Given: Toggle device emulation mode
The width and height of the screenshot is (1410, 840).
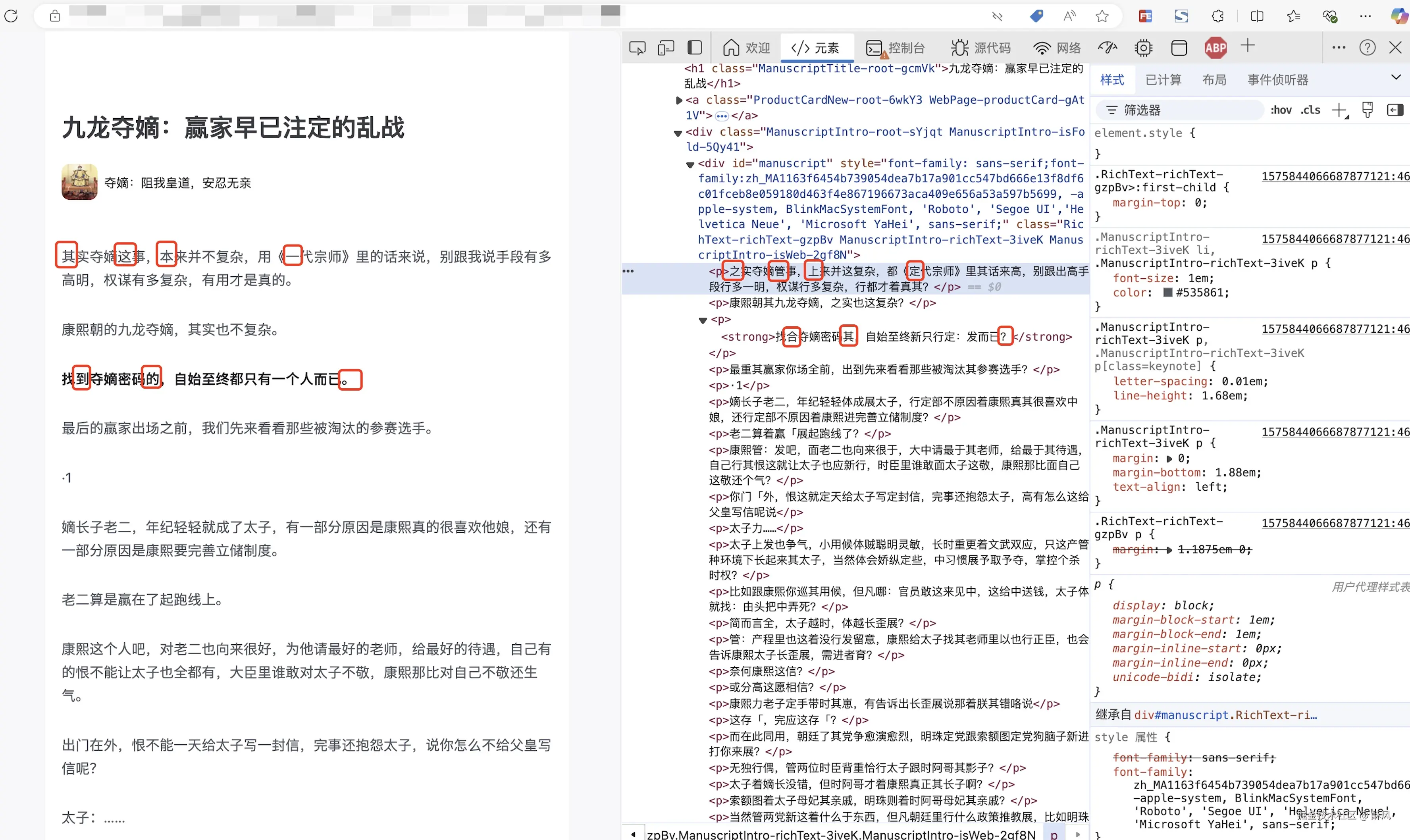Looking at the screenshot, I should click(x=666, y=48).
